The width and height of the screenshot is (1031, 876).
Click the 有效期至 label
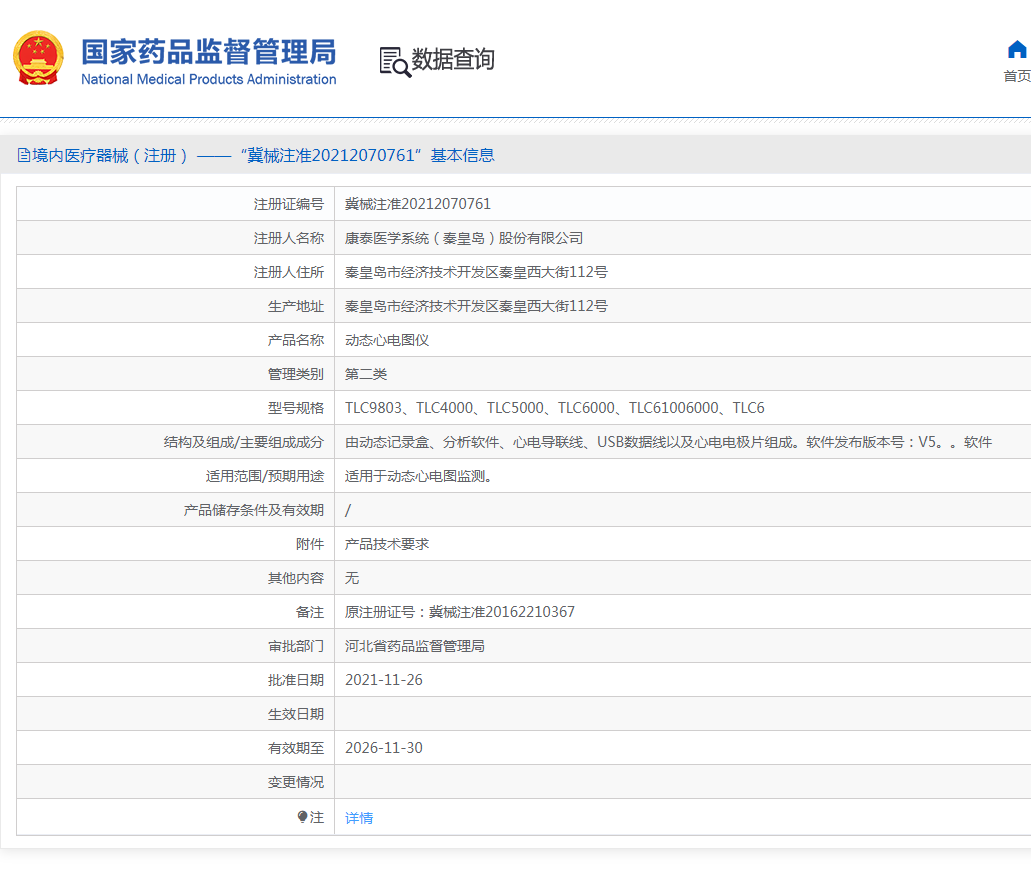point(296,748)
